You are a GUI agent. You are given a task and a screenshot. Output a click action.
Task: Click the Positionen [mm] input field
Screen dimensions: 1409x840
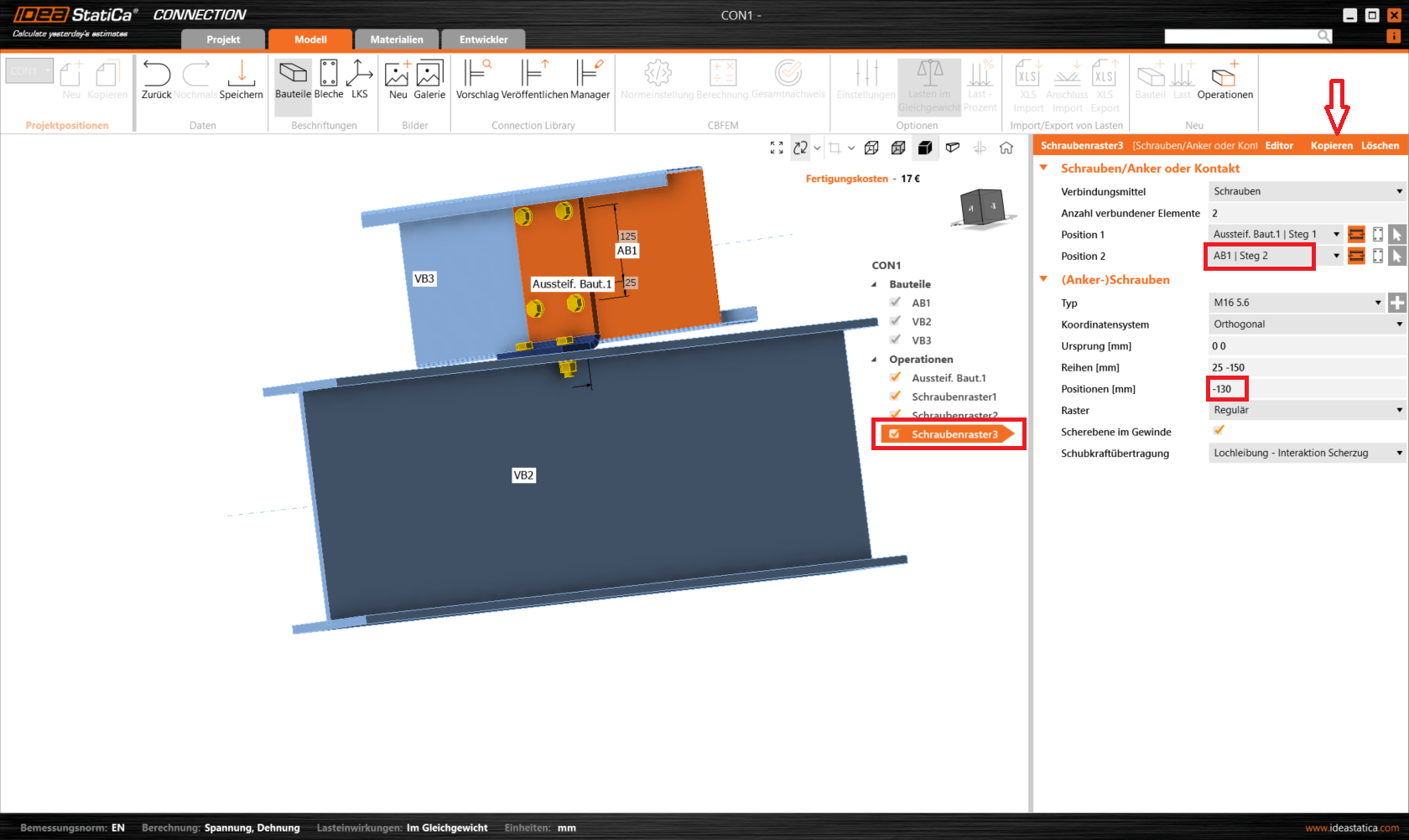pyautogui.click(x=1305, y=389)
